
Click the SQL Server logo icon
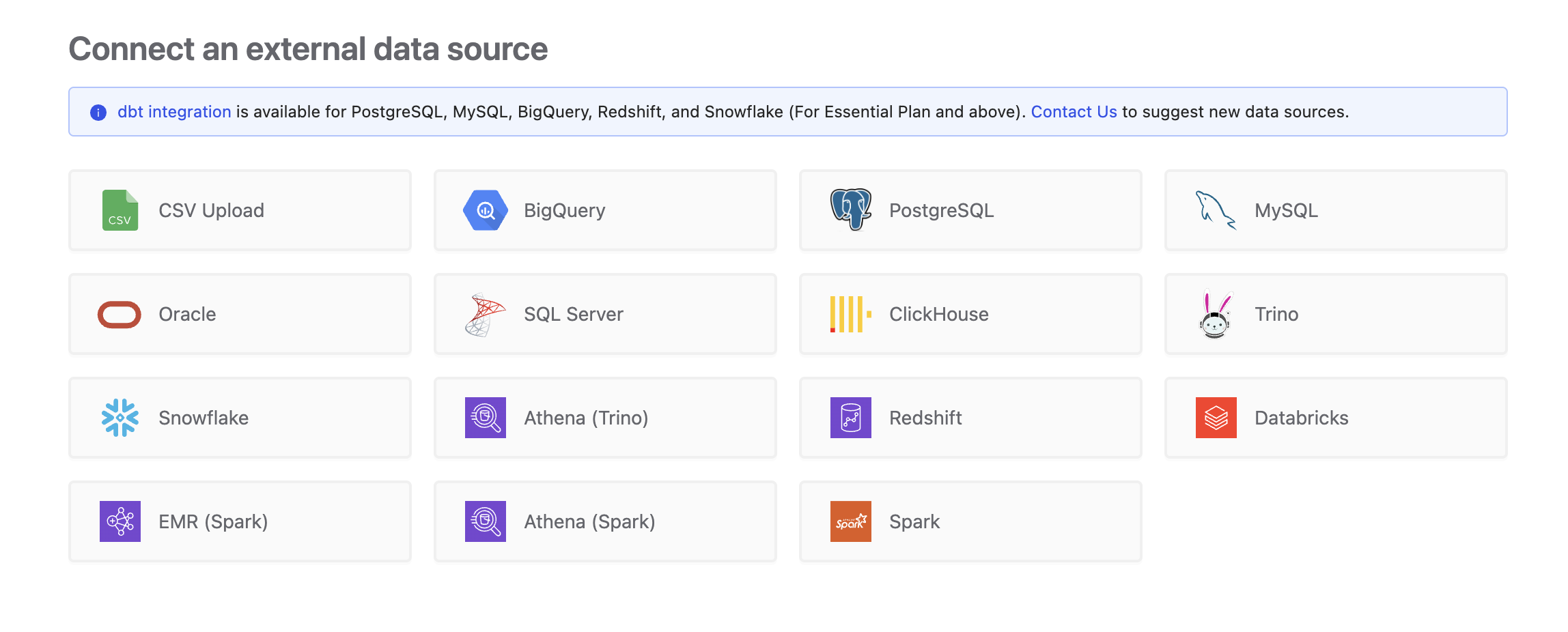coord(485,315)
